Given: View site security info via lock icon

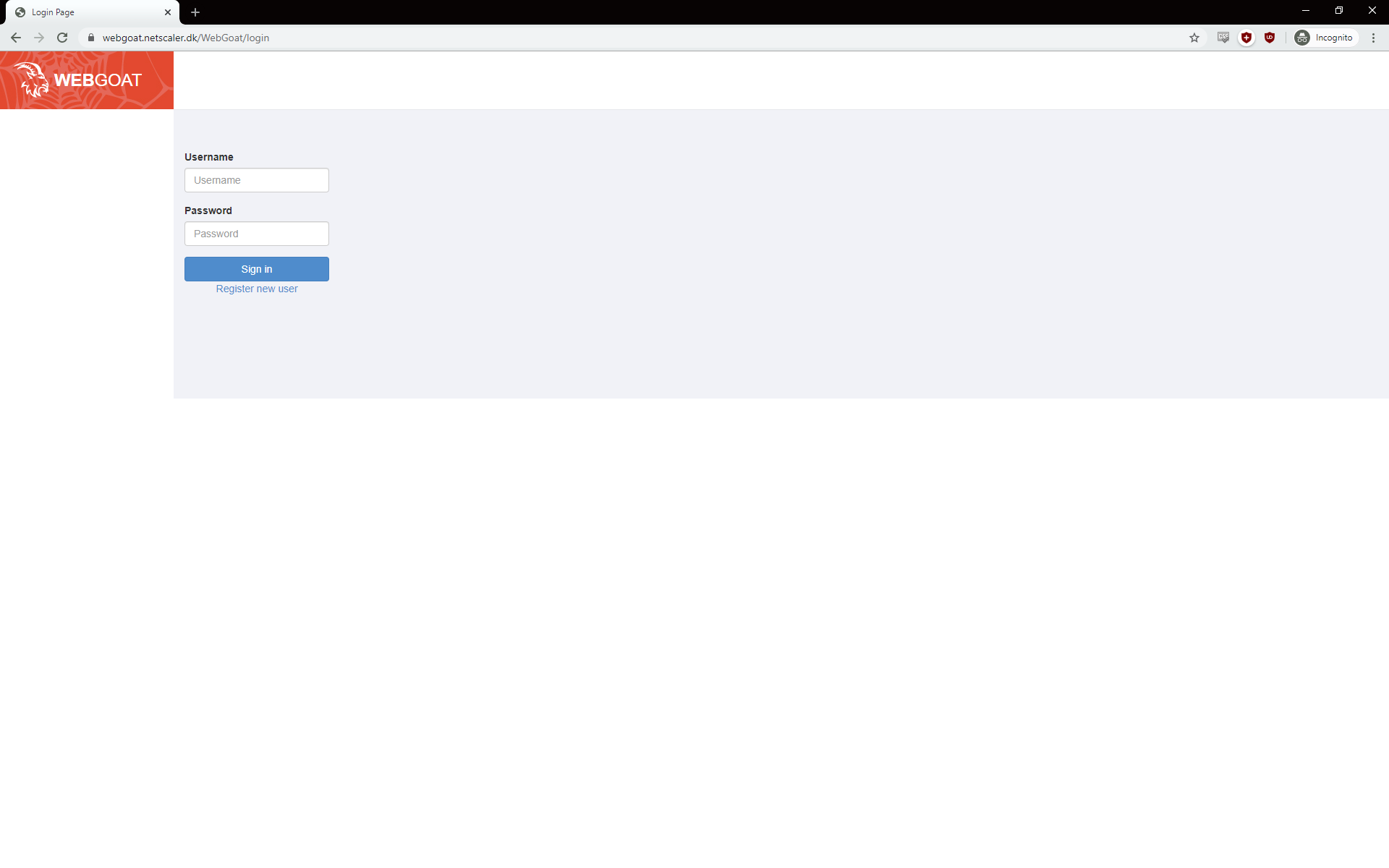Looking at the screenshot, I should 91,38.
